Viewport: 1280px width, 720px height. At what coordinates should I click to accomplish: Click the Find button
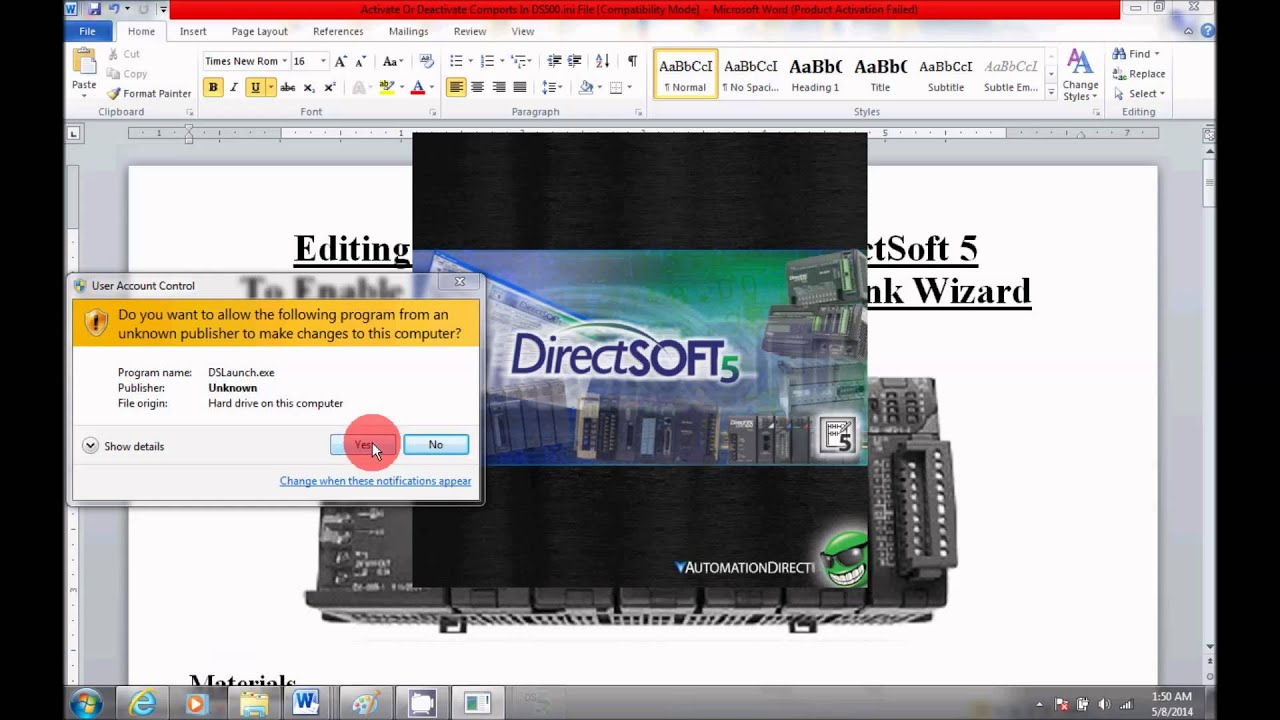point(1136,54)
